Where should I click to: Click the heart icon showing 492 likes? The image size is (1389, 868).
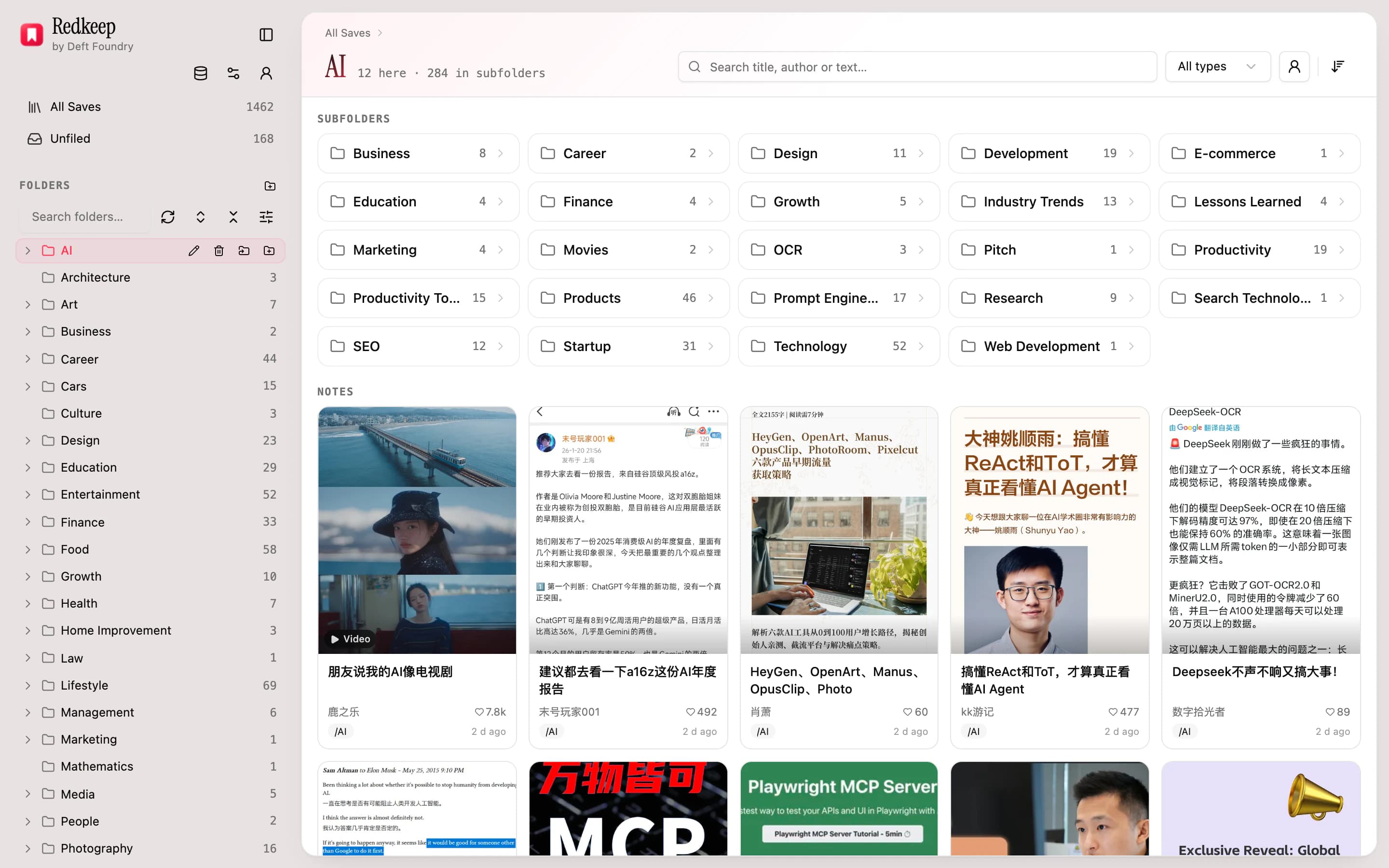[691, 712]
